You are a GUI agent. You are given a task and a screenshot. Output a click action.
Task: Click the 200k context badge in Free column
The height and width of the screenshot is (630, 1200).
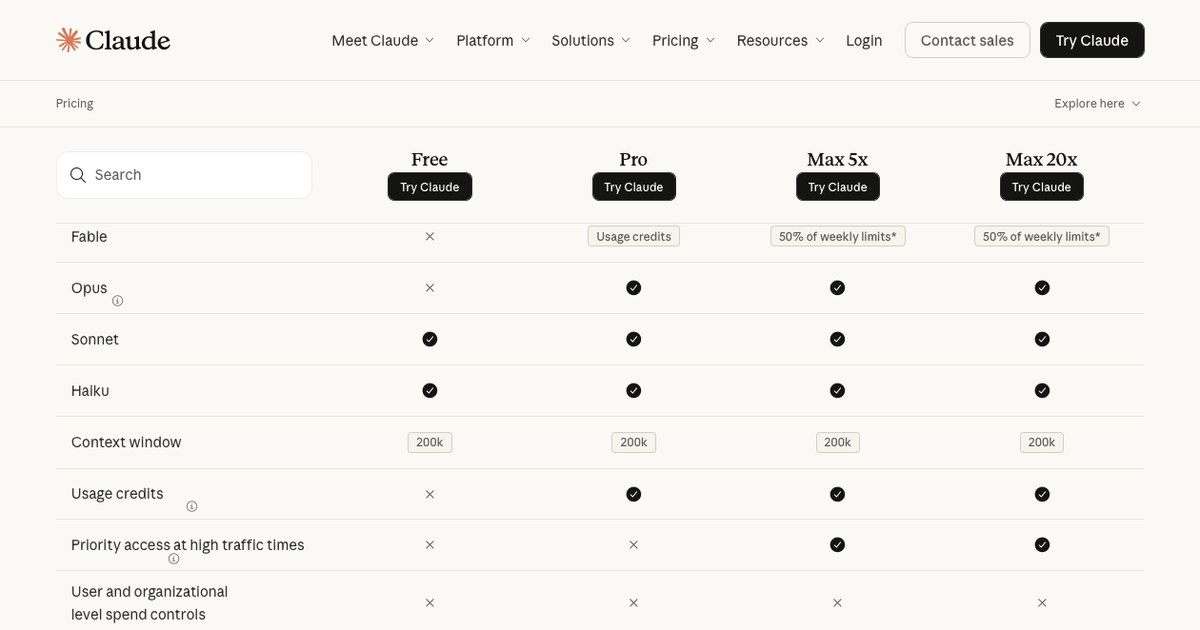[430, 442]
